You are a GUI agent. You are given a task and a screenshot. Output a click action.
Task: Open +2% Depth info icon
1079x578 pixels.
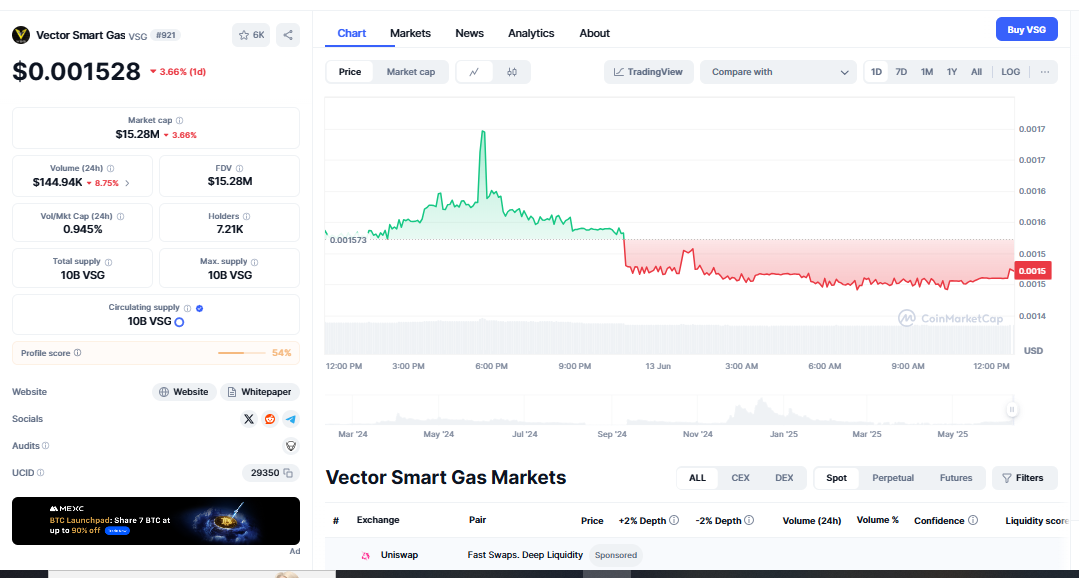(x=674, y=521)
